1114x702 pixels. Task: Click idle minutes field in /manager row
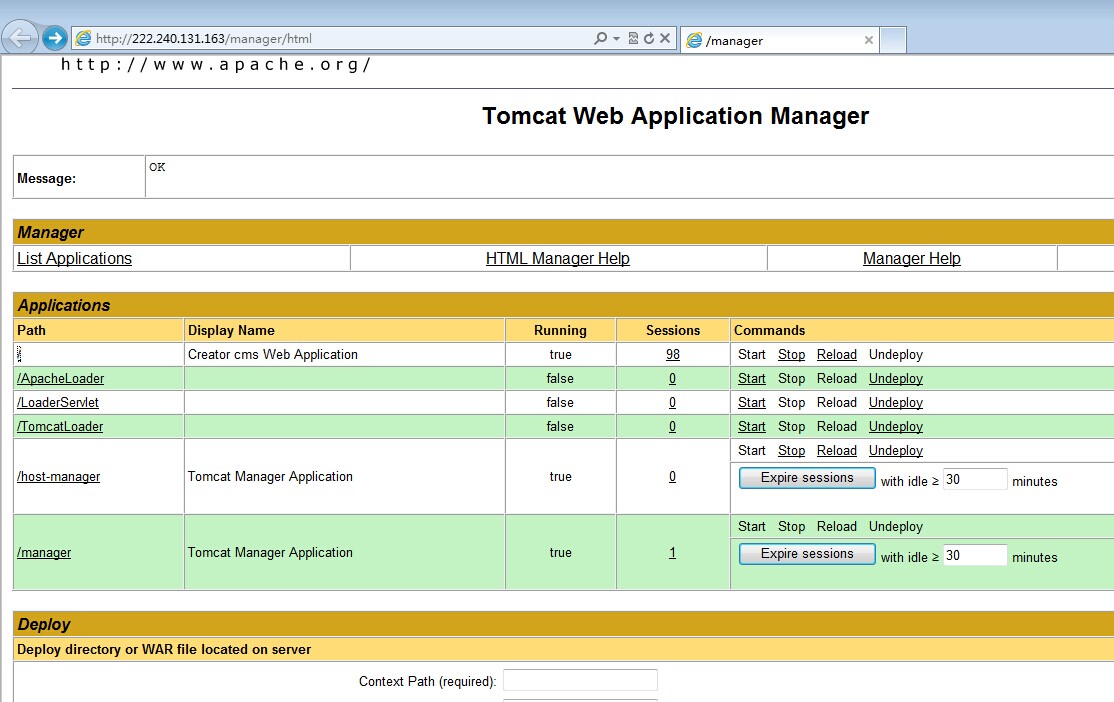pos(975,556)
